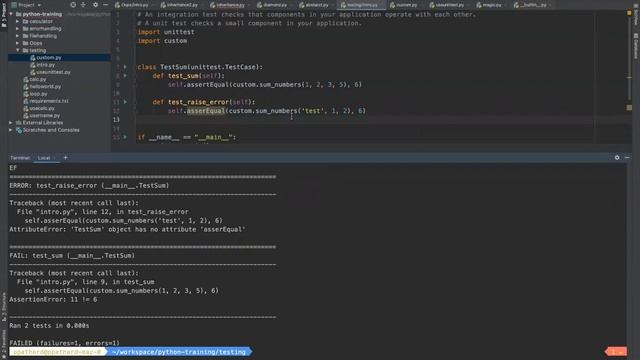Viewport: 640px width, 360px height.
Task: Open the Database right side panel
Action: pyautogui.click(x=636, y=46)
